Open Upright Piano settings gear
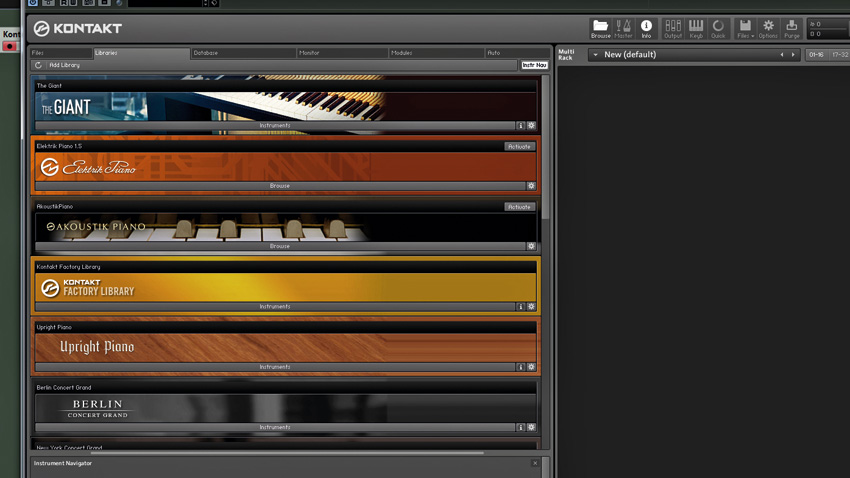The height and width of the screenshot is (478, 850). pos(531,367)
